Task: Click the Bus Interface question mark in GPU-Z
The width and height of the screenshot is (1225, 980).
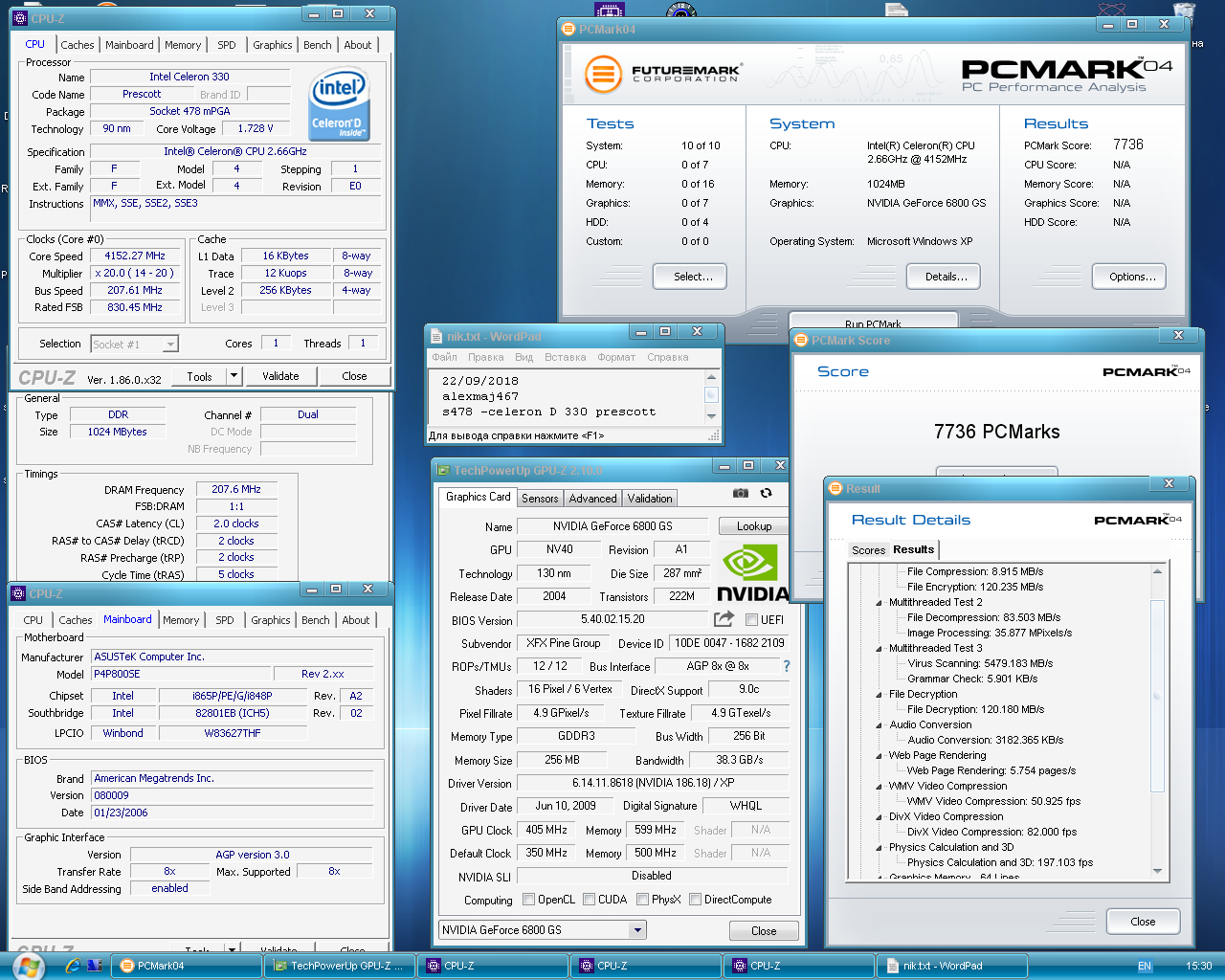Action: (x=787, y=666)
